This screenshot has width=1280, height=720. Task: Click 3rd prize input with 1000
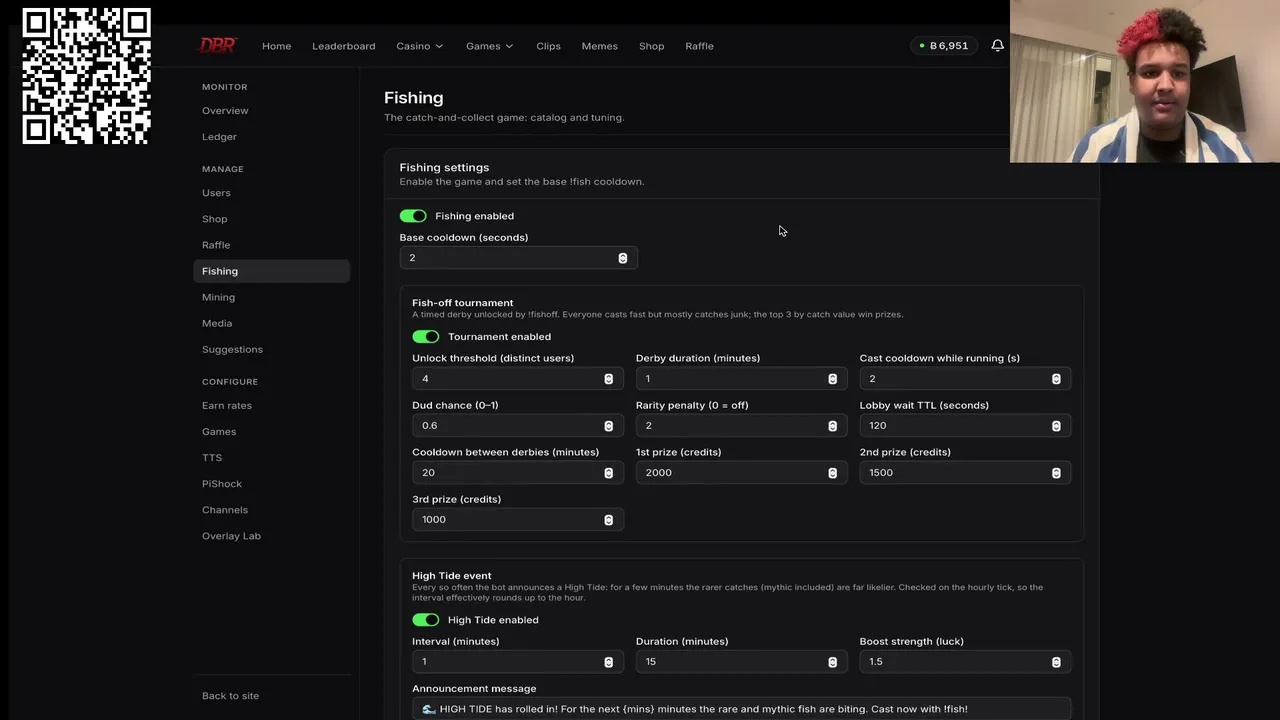tap(518, 520)
